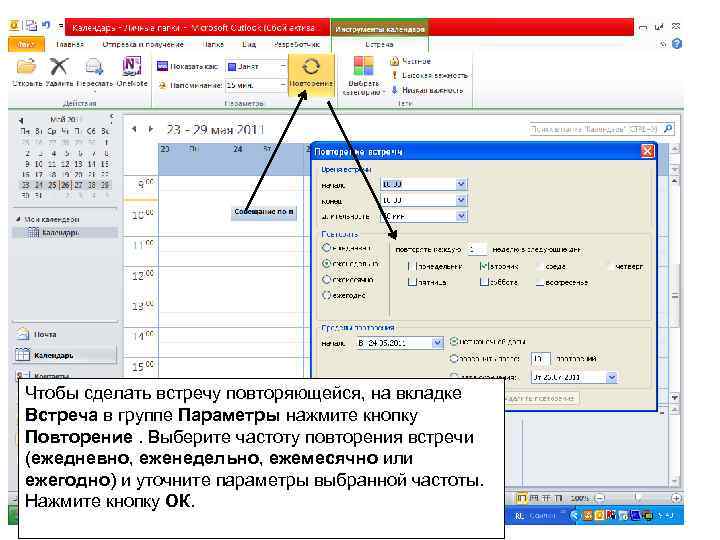This screenshot has width=720, height=540.
Task: Set Высокая важность for the meeting
Action: point(429,75)
